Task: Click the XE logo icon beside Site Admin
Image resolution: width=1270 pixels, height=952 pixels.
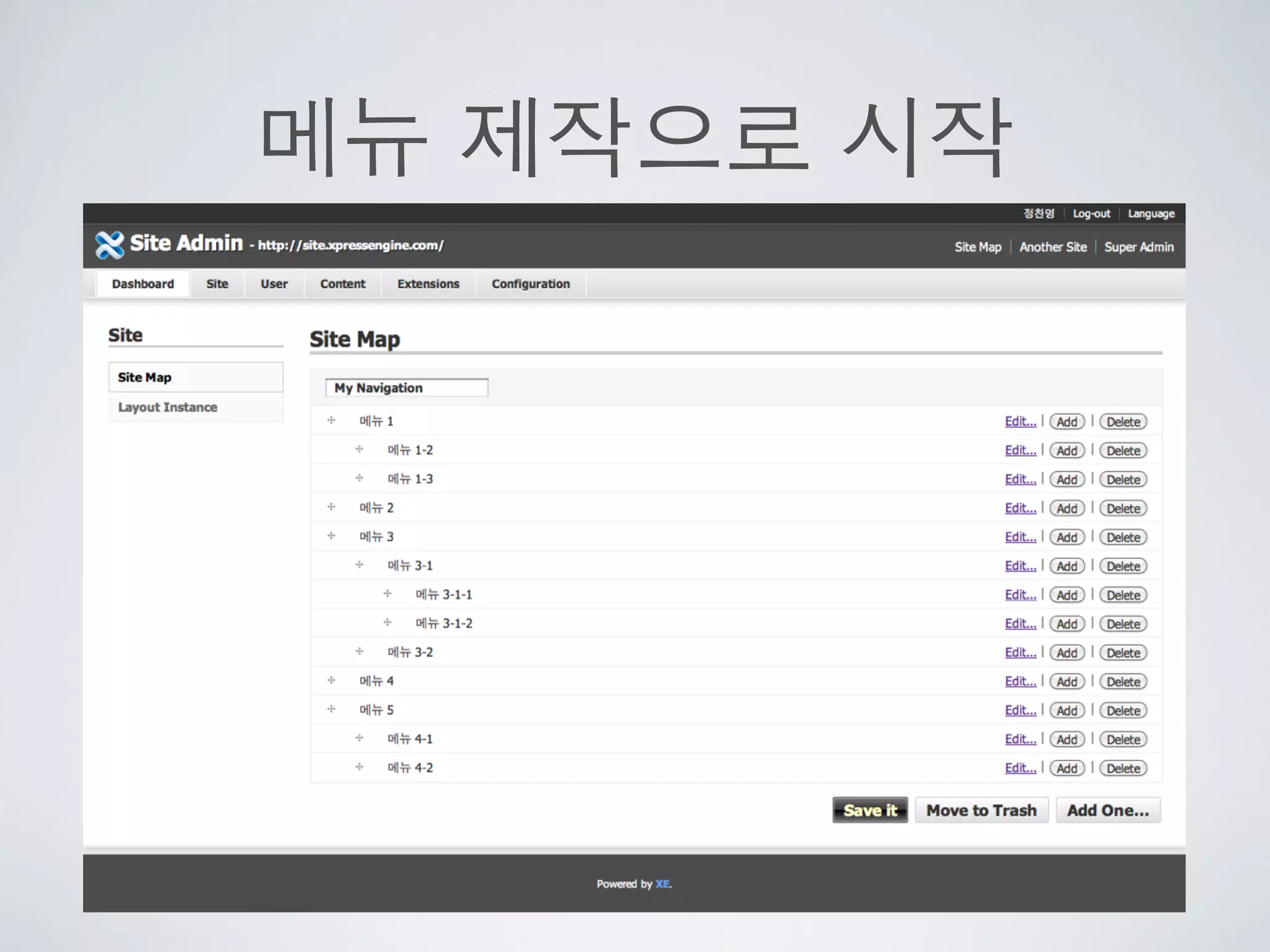Action: click(x=110, y=245)
